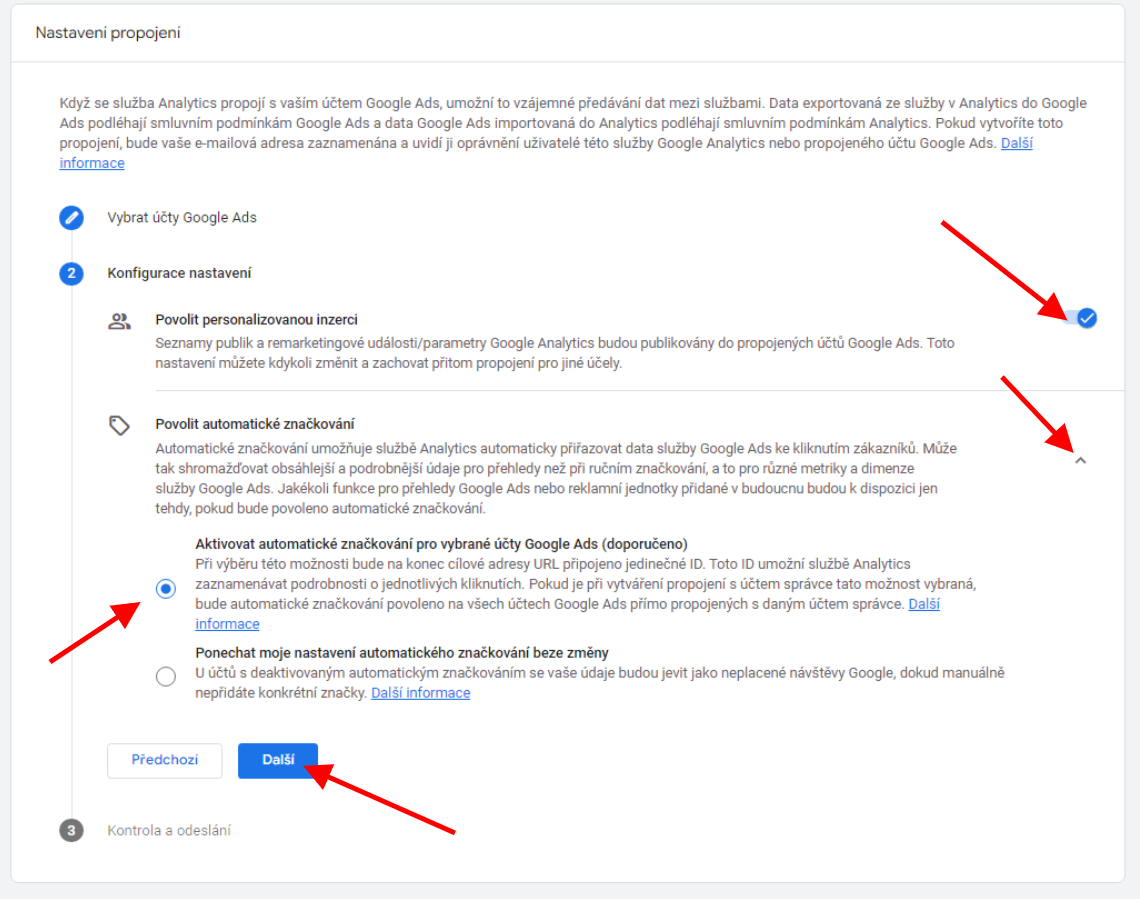
Task: Click the blue Další button
Action: click(278, 760)
